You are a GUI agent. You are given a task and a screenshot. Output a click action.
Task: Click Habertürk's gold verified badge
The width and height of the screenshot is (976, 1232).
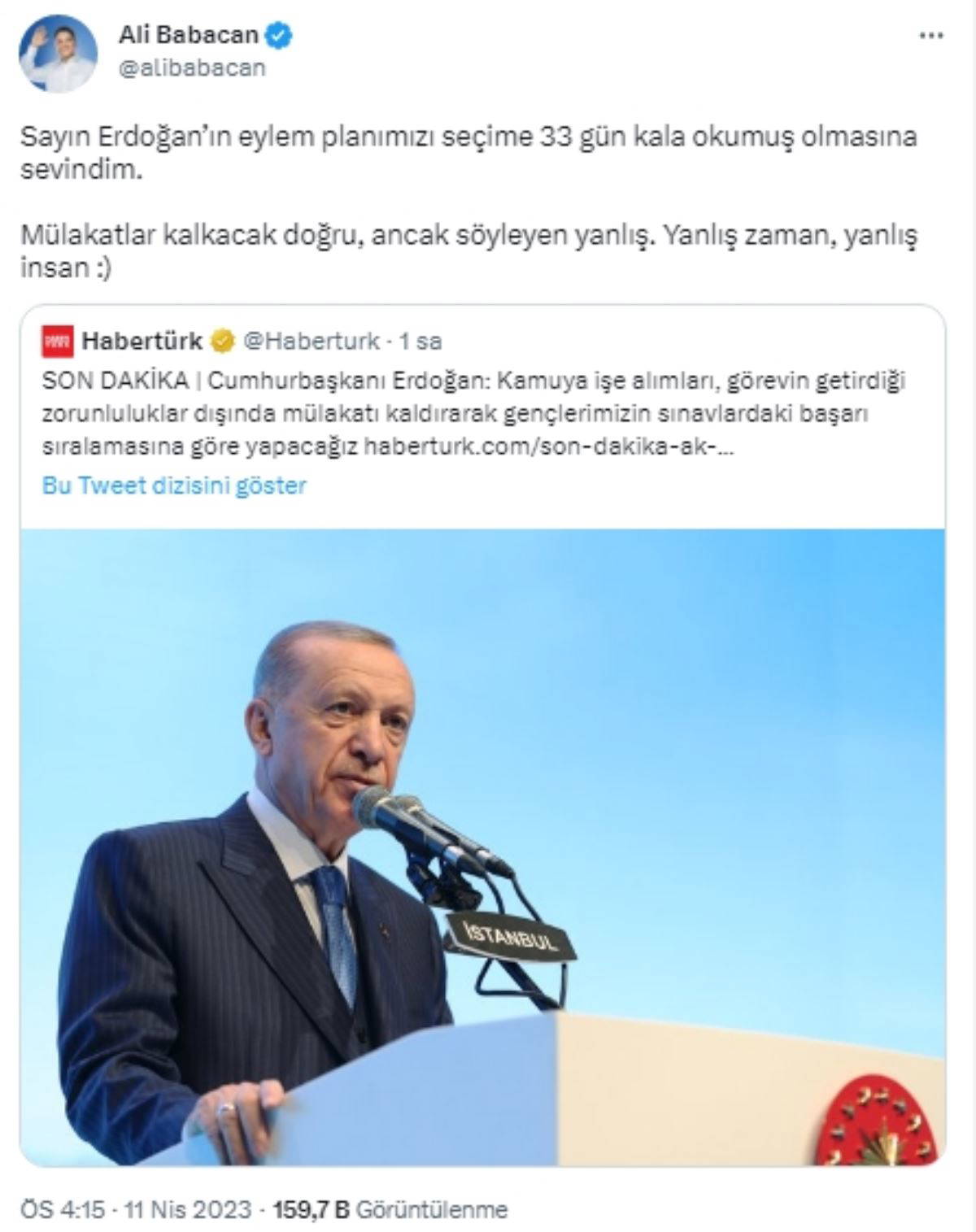point(222,342)
